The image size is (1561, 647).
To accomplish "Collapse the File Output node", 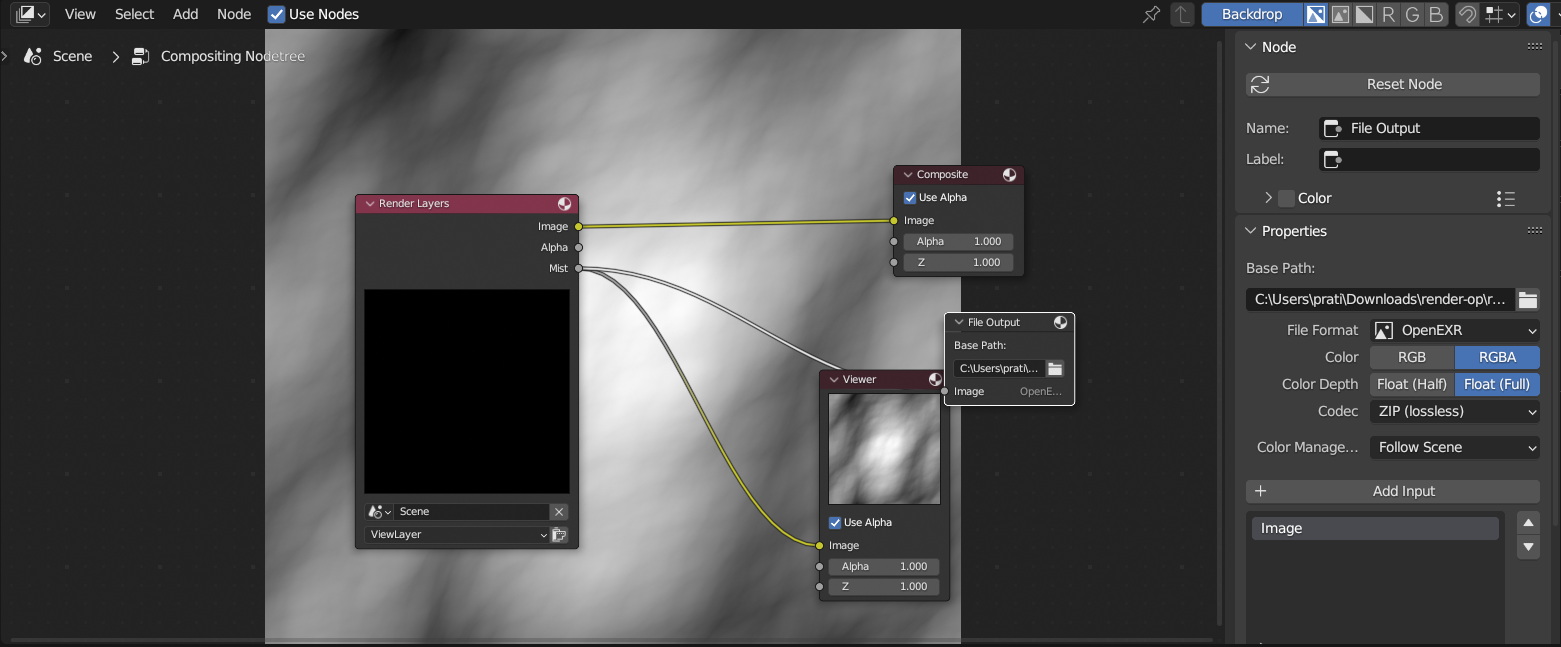I will point(959,322).
